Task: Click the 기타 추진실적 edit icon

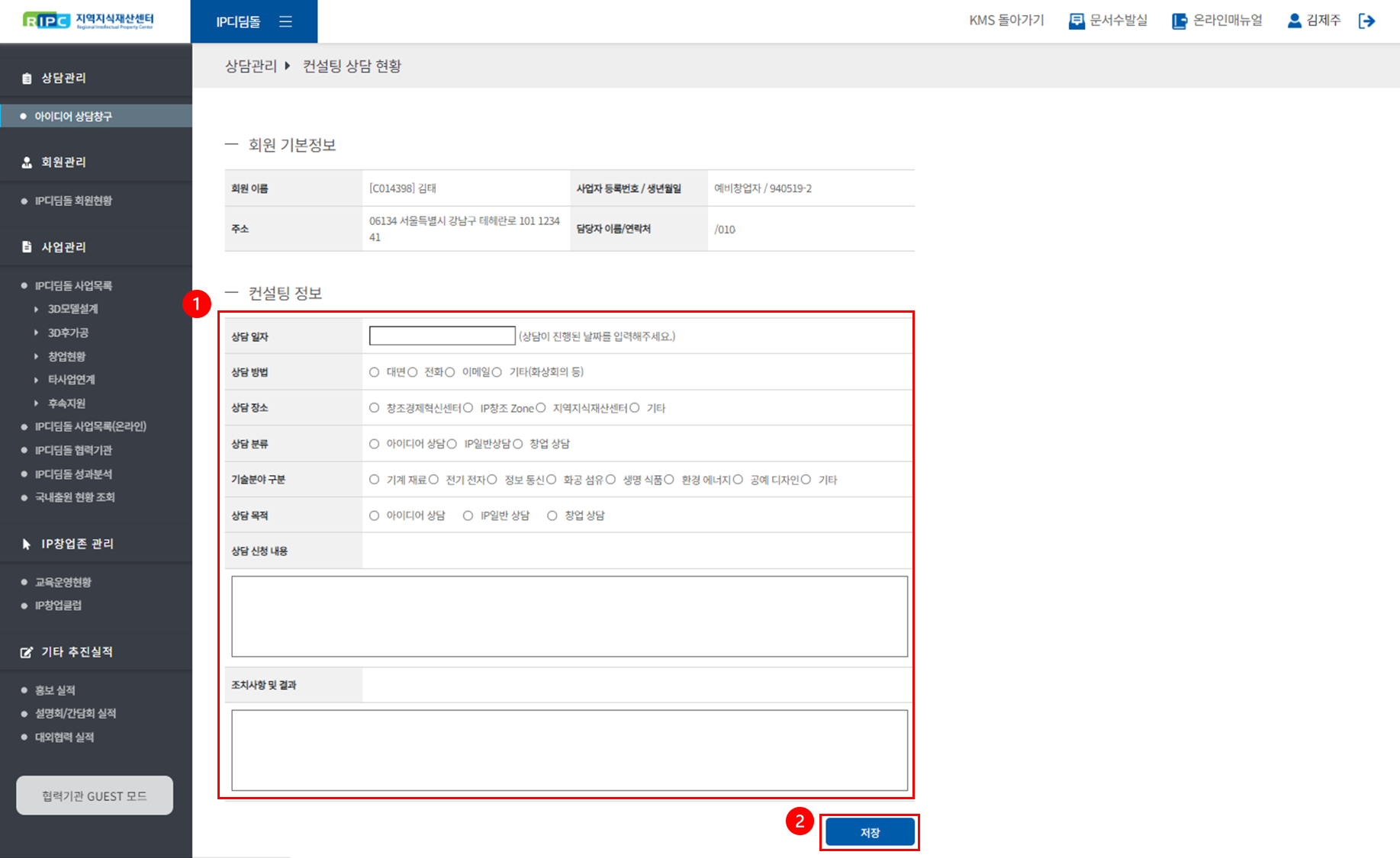Action: point(27,652)
